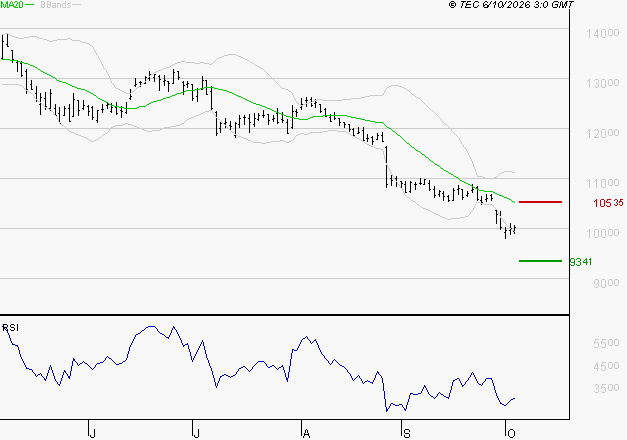627x440 pixels.
Task: Click the 100.00 price axis label
Action: 603,233
